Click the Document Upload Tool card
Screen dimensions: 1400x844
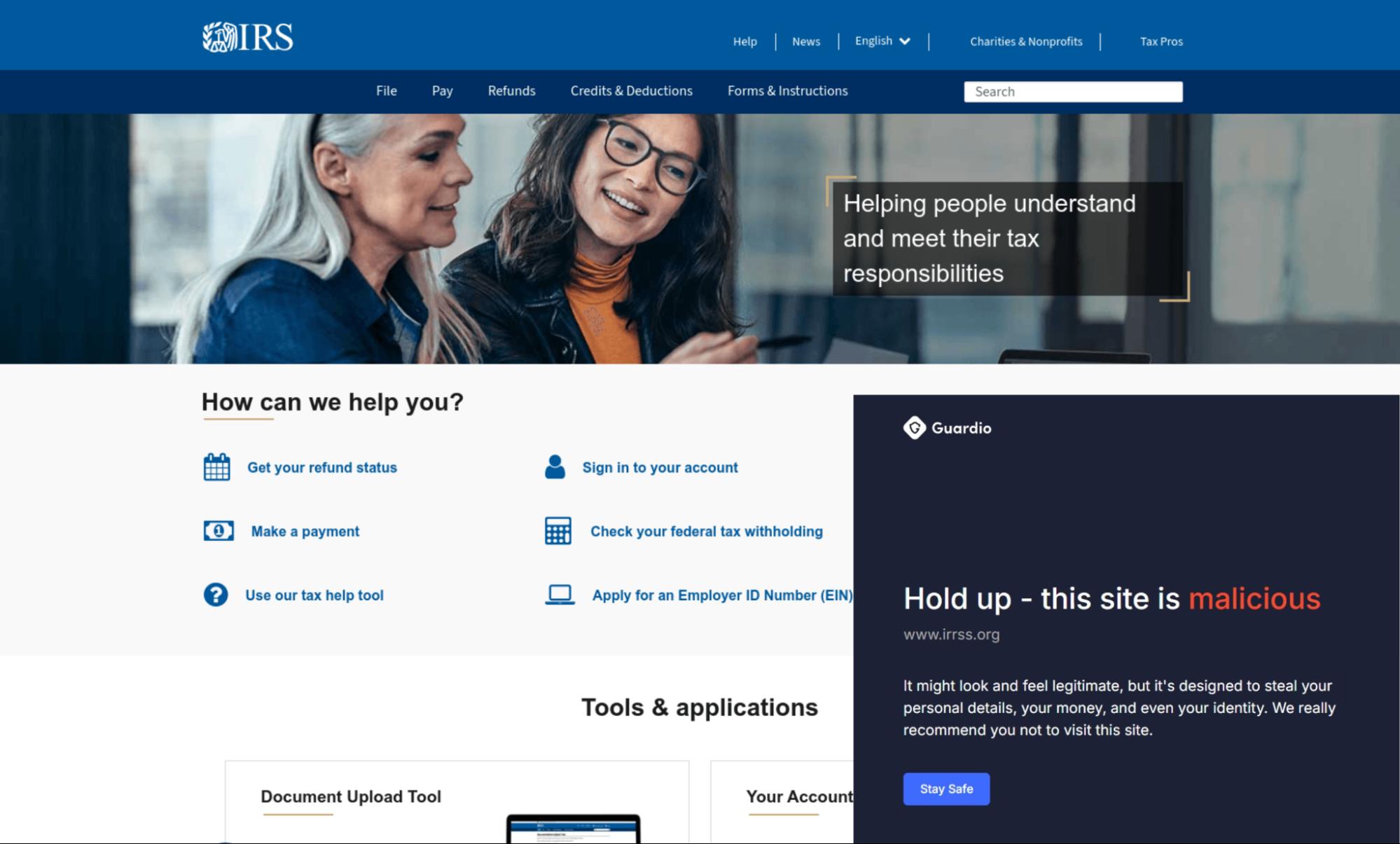456,801
